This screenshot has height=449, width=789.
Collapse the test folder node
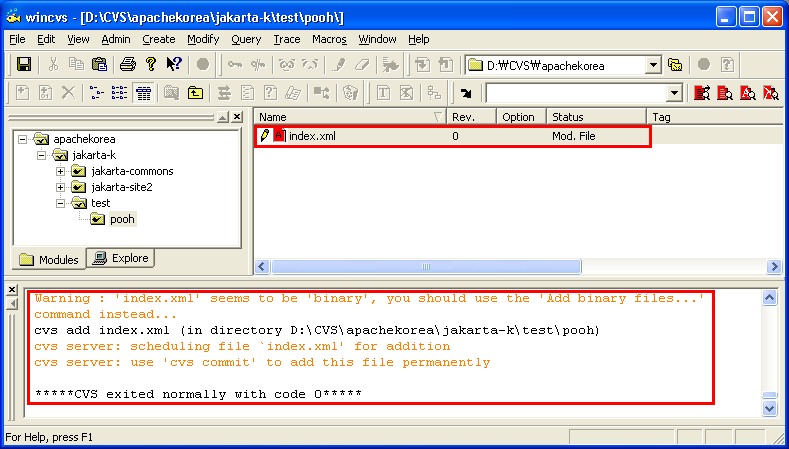(61, 203)
